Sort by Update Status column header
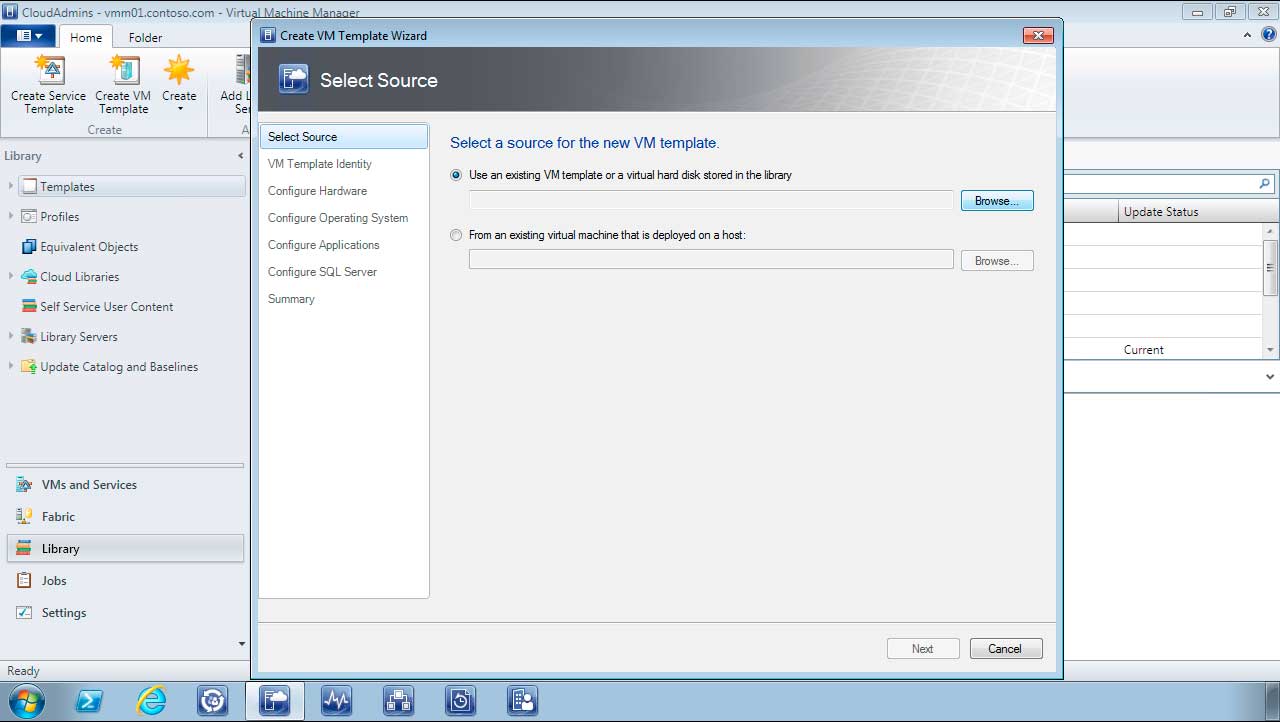The image size is (1280, 722). (1189, 212)
